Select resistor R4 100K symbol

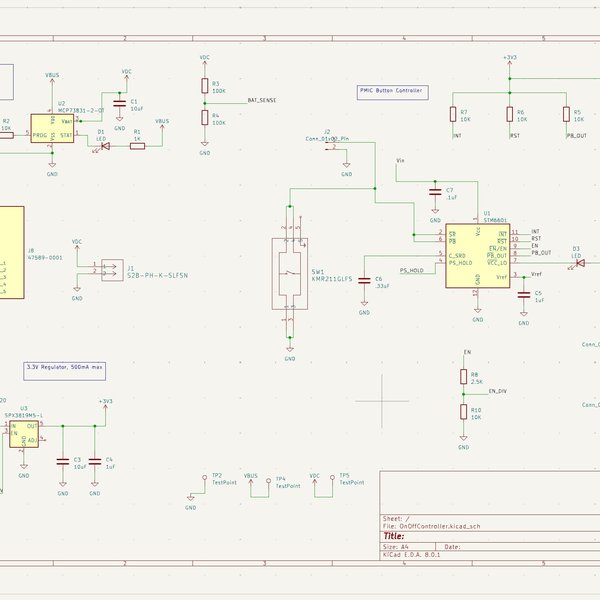pos(205,117)
